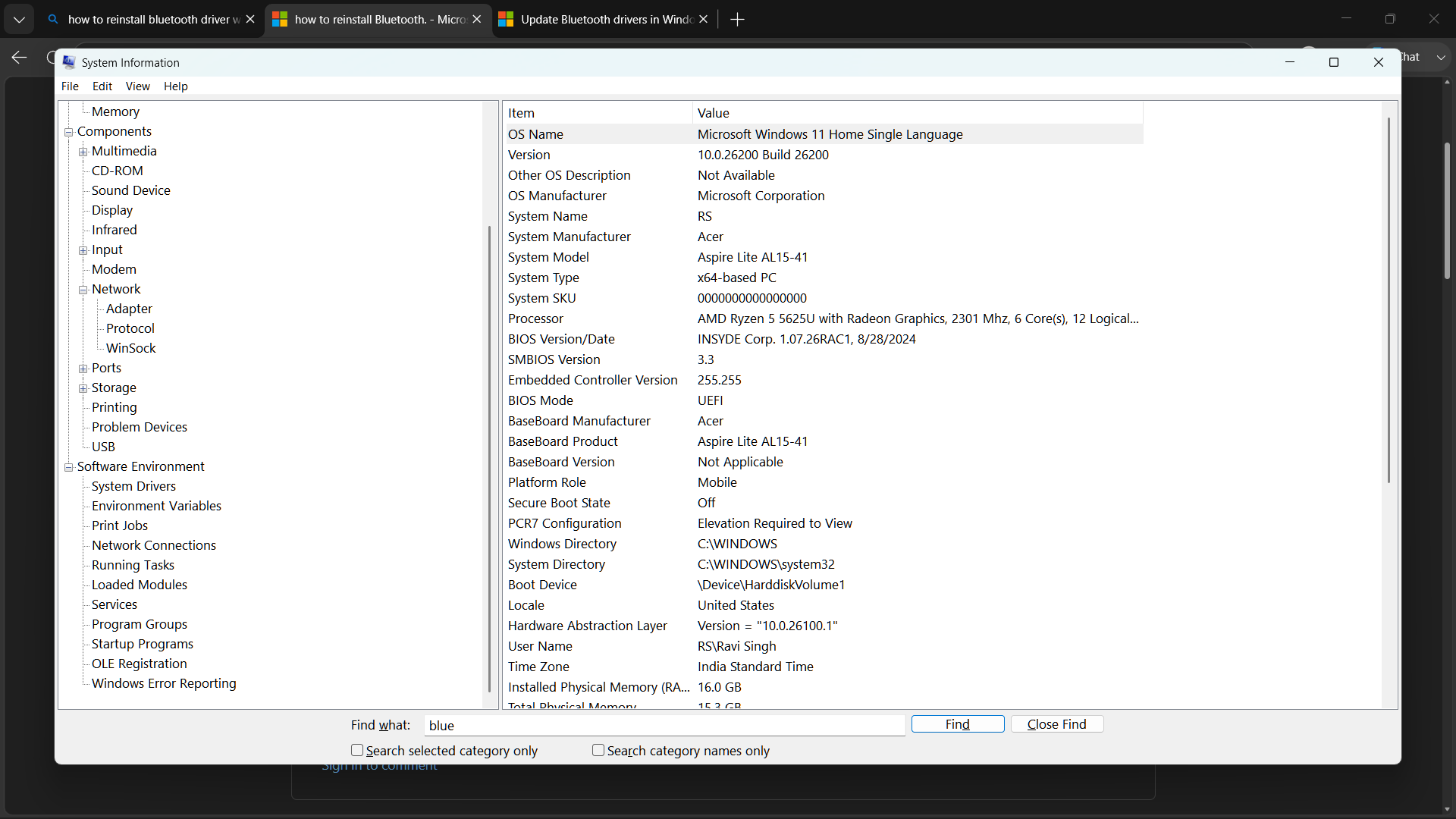Viewport: 1456px width, 819px height.
Task: Select Display category
Action: pyautogui.click(x=112, y=210)
